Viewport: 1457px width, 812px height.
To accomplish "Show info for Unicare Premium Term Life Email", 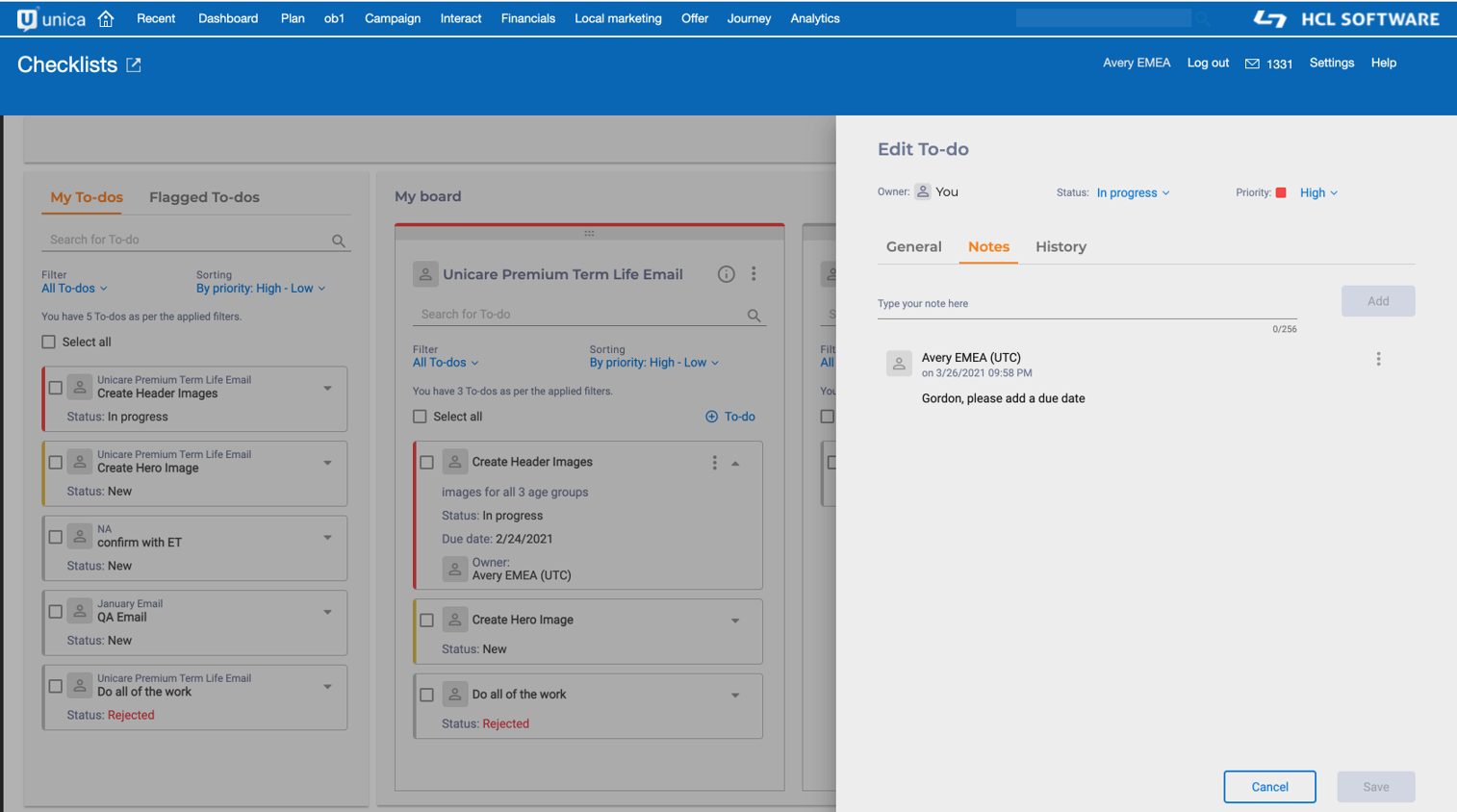I will coord(727,274).
